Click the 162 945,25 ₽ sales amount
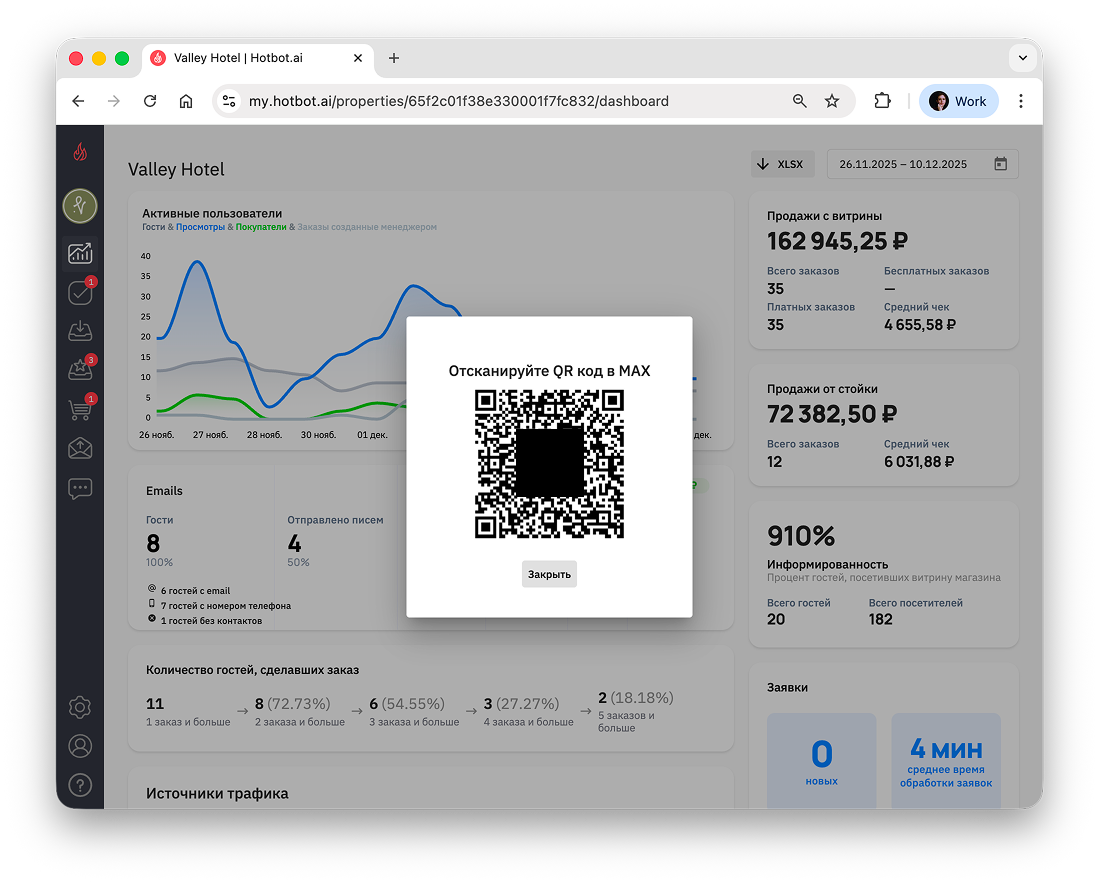 [838, 241]
